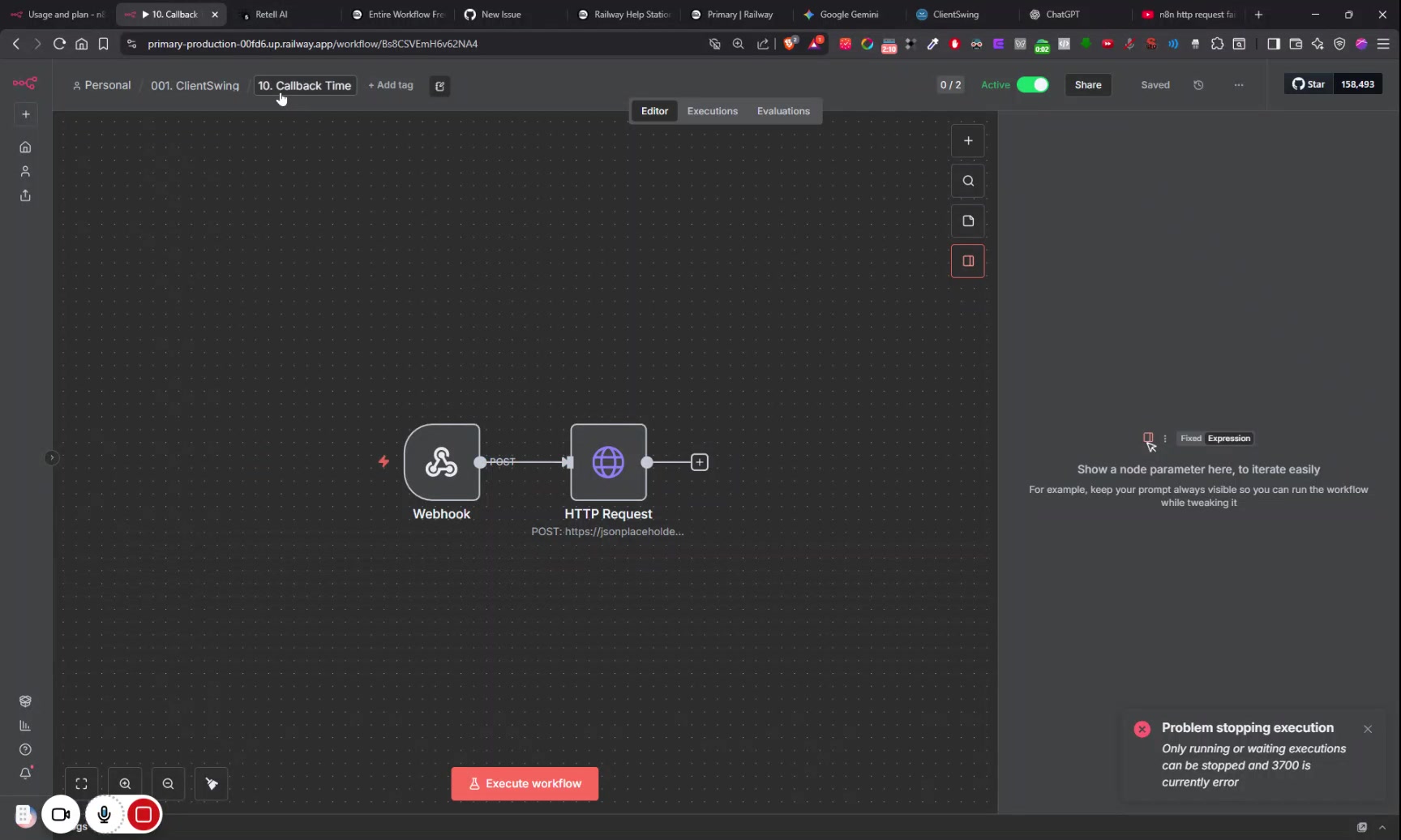This screenshot has height=840, width=1401.
Task: Fit workflow to view
Action: tap(81, 783)
